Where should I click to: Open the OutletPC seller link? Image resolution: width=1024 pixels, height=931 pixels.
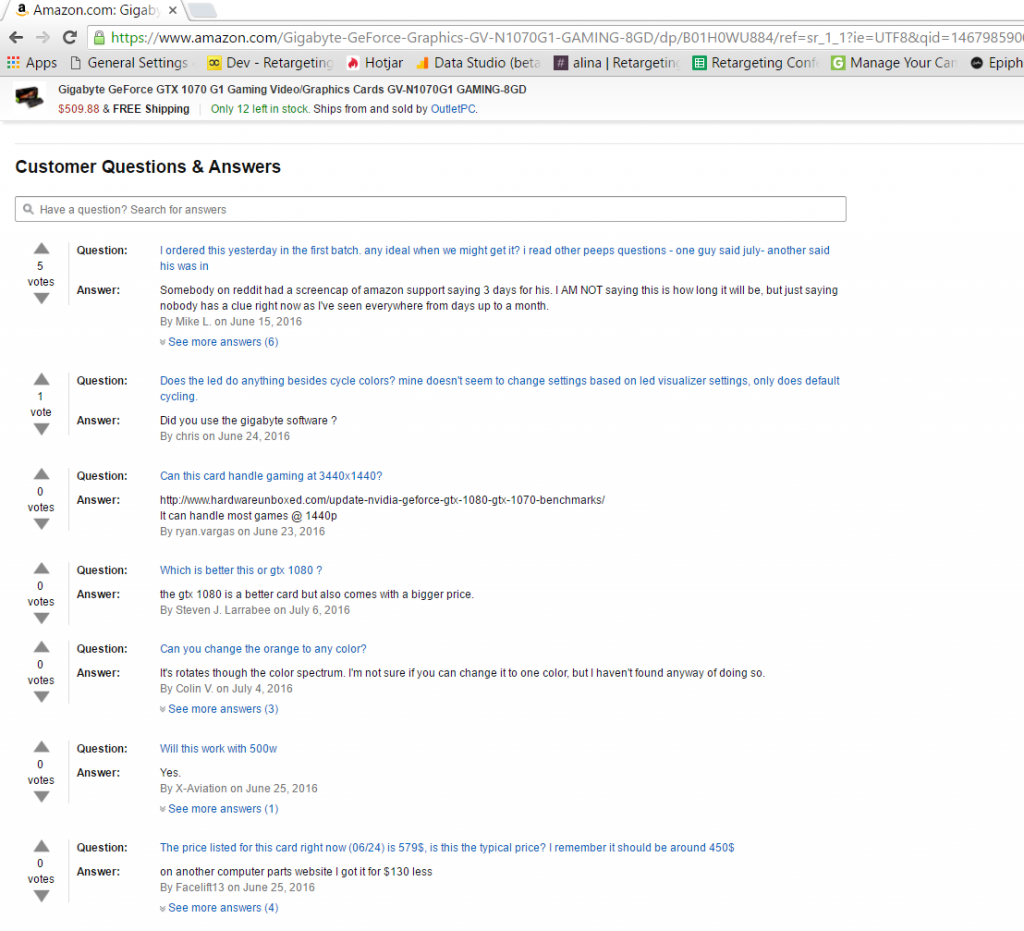453,109
